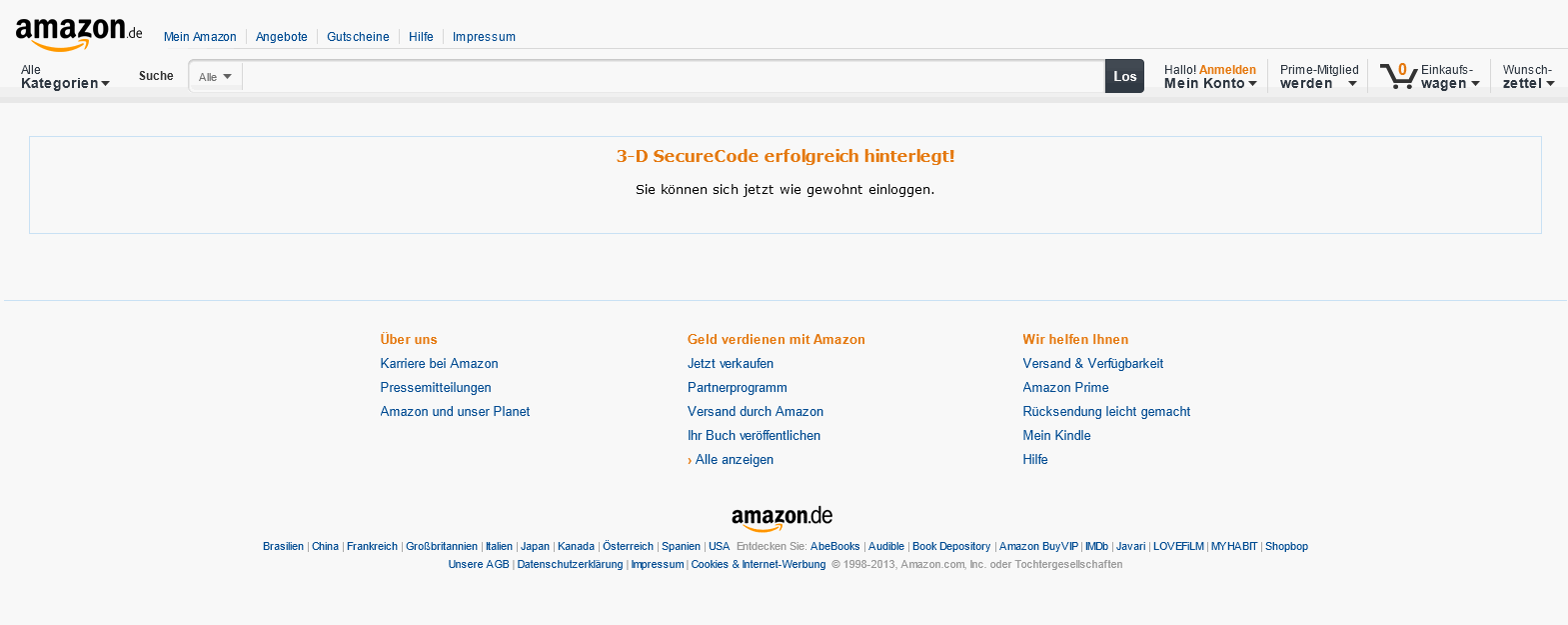The image size is (1568, 625).
Task: Open Rücksendung leicht gemacht link
Action: (1106, 412)
